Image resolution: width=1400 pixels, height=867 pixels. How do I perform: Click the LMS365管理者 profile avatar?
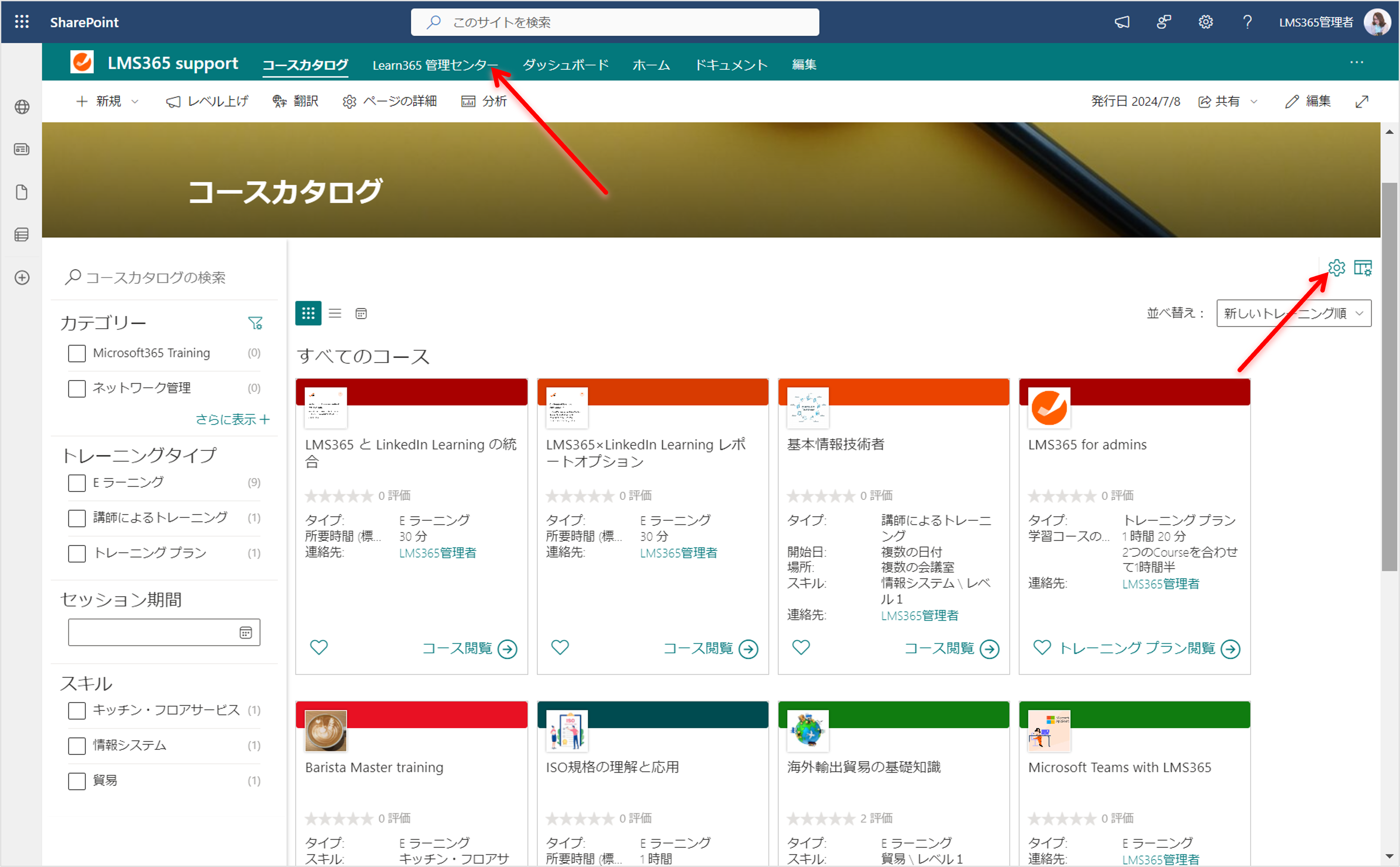[1377, 22]
